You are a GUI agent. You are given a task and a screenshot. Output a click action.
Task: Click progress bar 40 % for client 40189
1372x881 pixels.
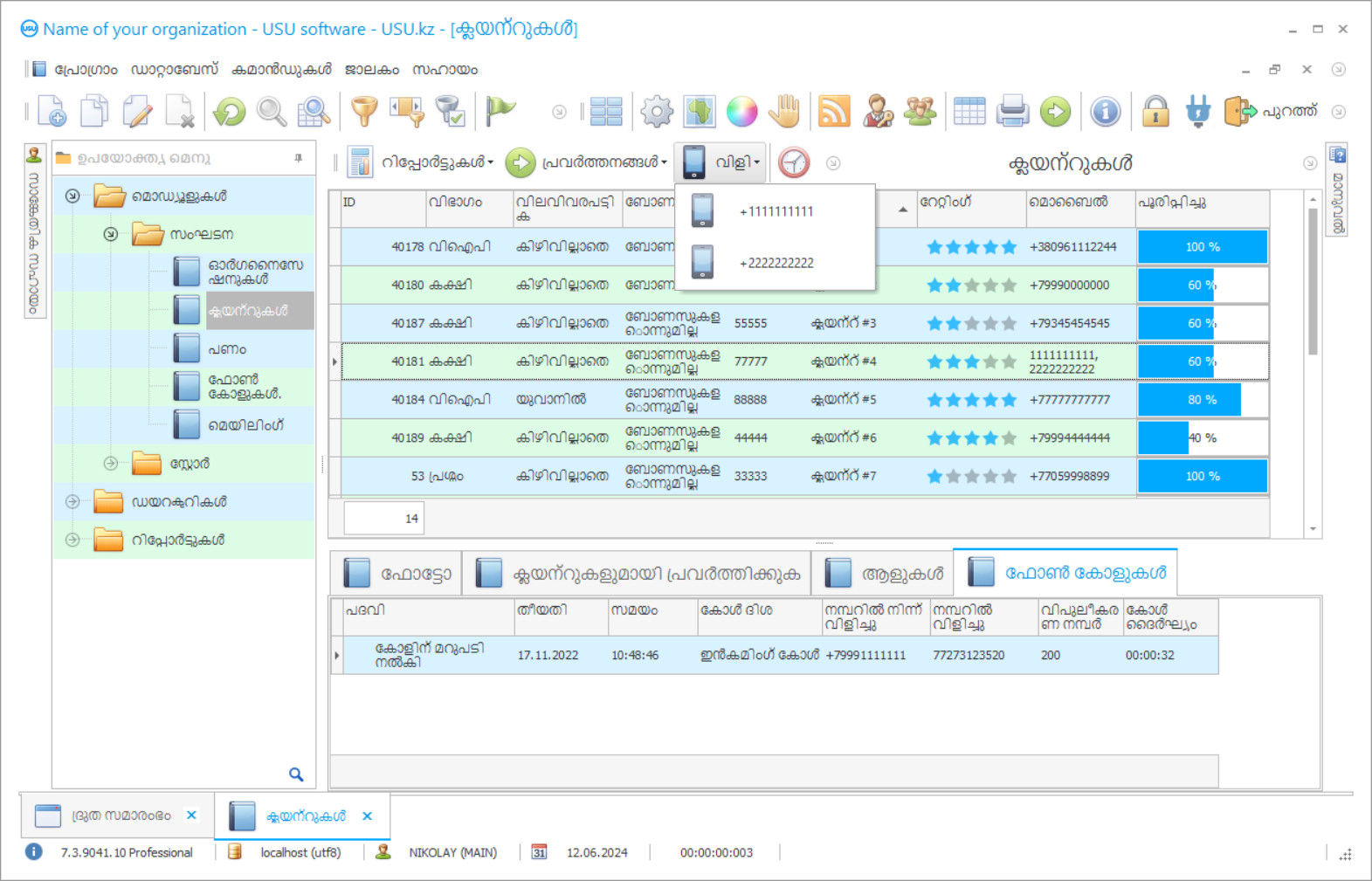coord(1202,437)
